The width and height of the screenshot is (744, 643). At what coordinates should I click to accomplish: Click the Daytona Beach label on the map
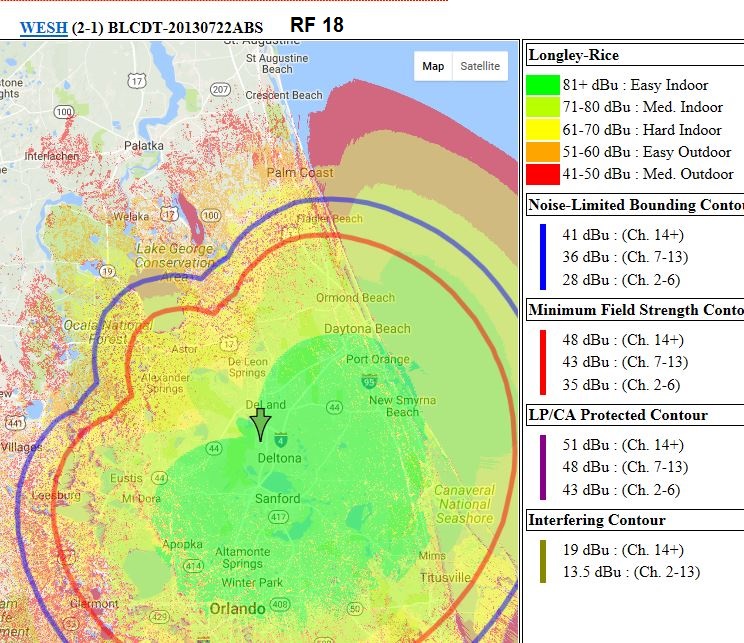pyautogui.click(x=366, y=329)
